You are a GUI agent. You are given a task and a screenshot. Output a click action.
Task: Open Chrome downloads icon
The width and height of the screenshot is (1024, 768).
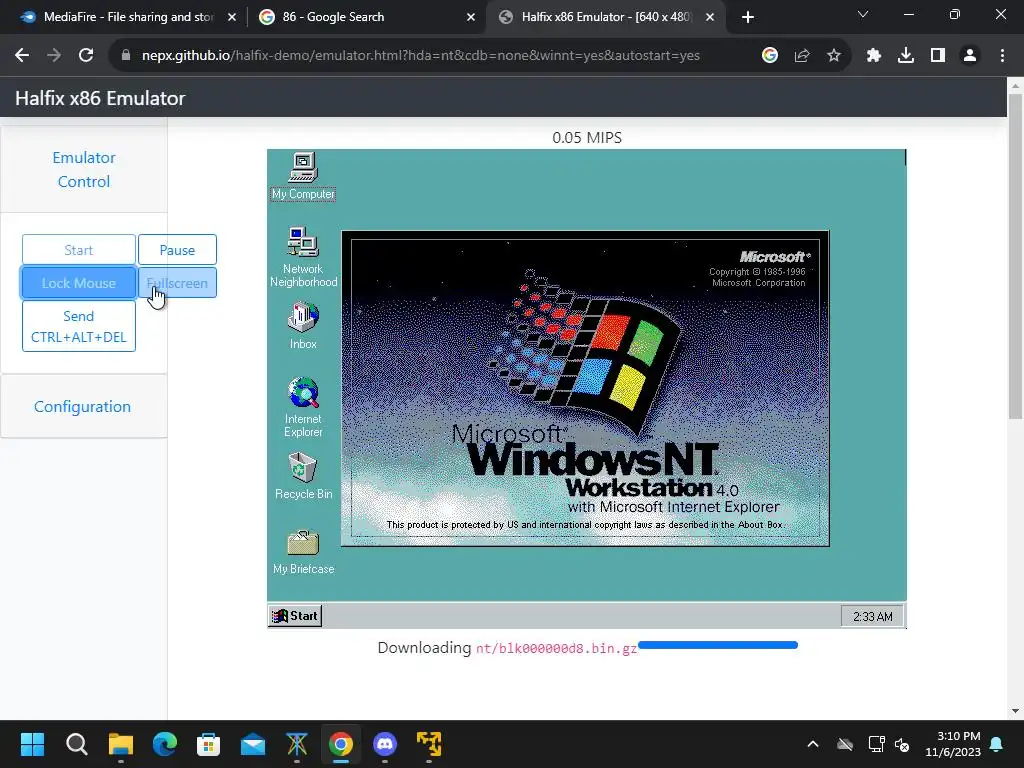(x=906, y=56)
